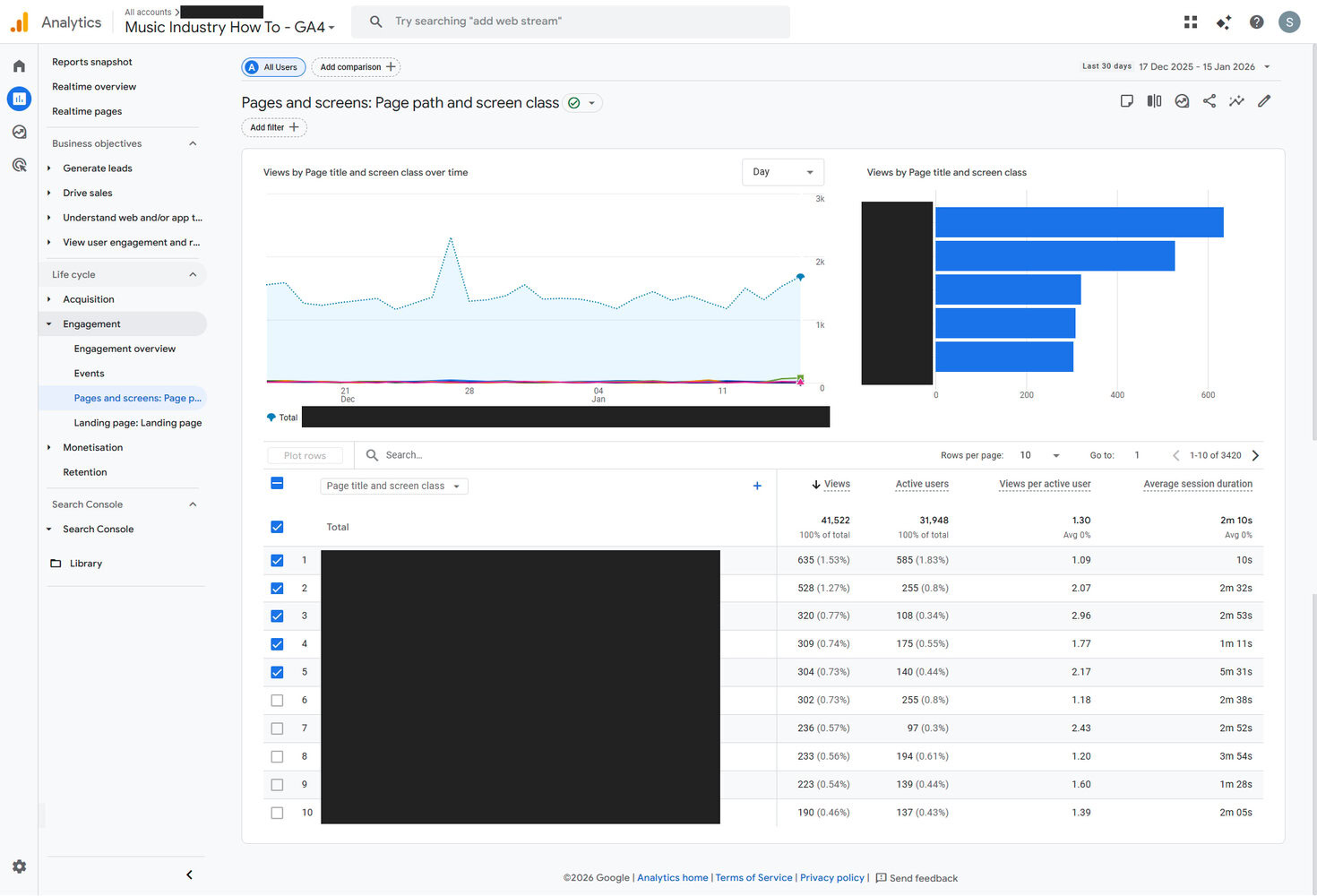Open Admin settings gear icon
The image size is (1317, 896).
click(19, 866)
